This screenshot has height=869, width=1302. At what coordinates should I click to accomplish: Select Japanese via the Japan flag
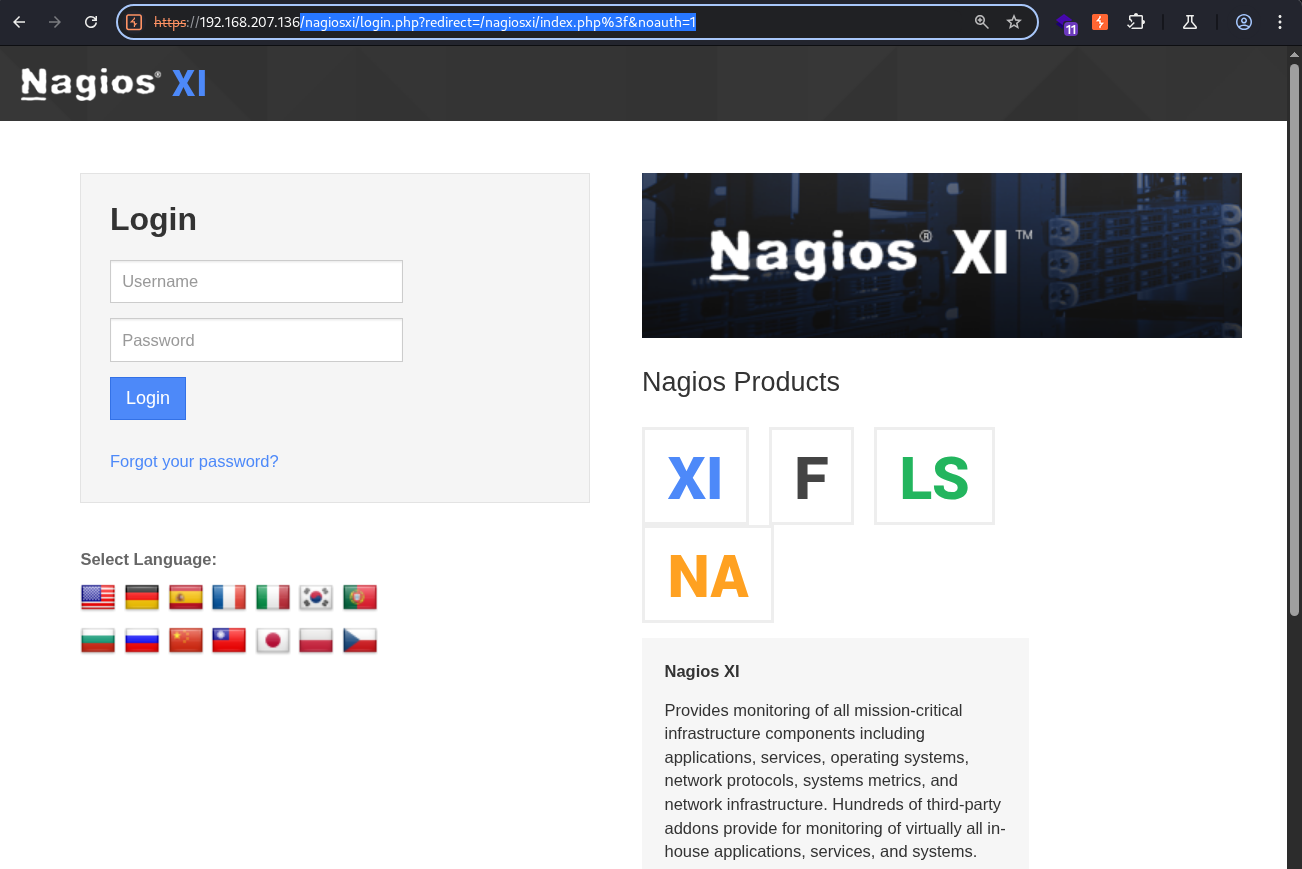(x=273, y=640)
